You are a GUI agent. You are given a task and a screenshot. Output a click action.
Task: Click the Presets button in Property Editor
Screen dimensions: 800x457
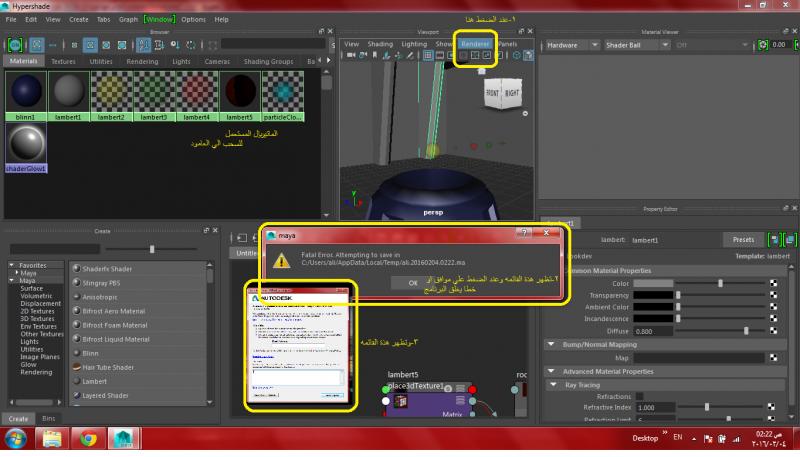[743, 239]
